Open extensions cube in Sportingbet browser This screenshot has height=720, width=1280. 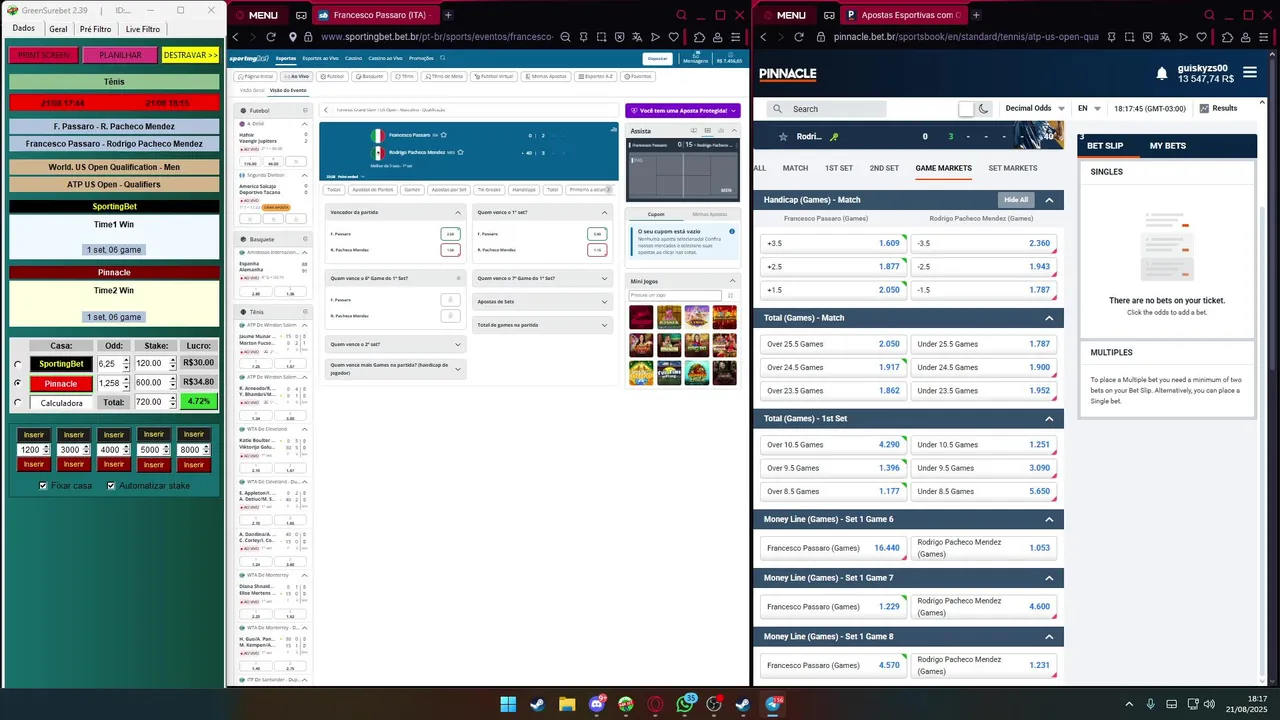698,37
